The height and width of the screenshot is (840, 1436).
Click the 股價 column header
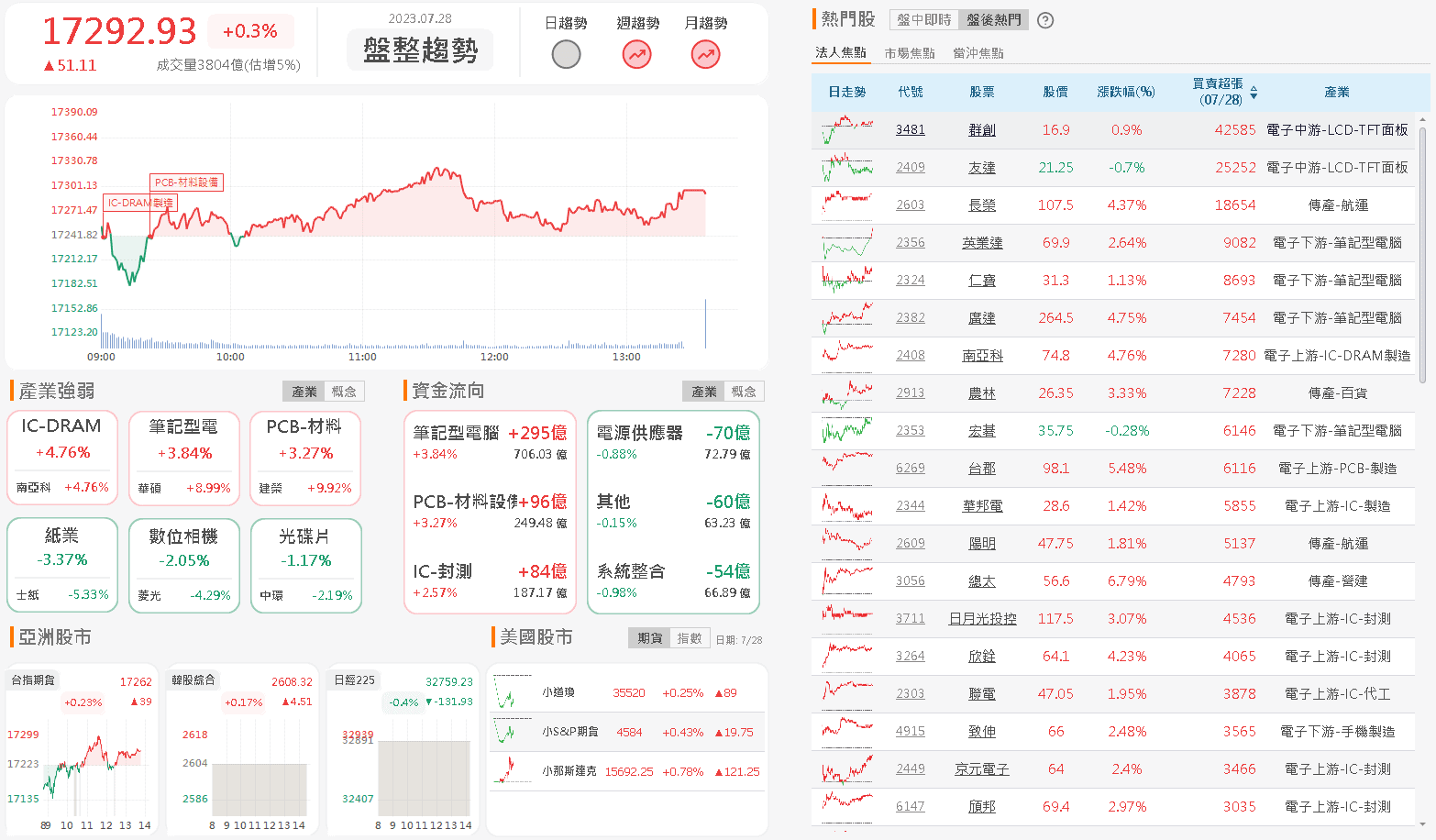coord(1055,92)
